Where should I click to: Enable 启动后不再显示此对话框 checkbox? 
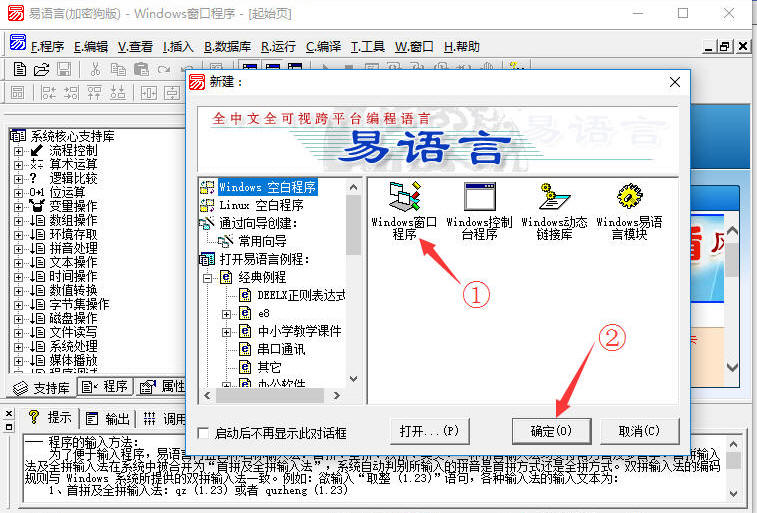click(x=204, y=433)
